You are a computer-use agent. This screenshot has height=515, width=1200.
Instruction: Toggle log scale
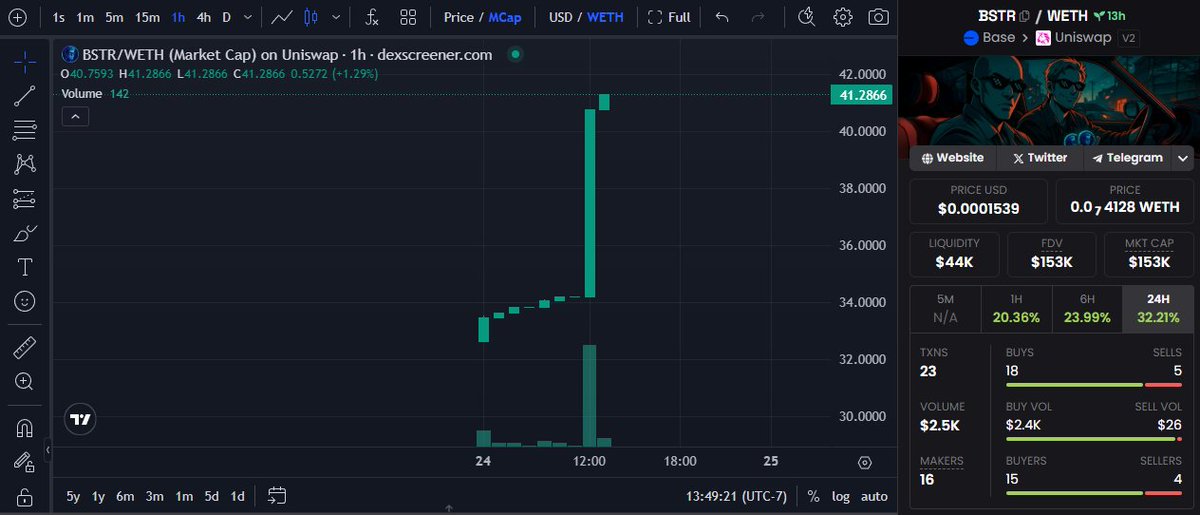(x=841, y=496)
